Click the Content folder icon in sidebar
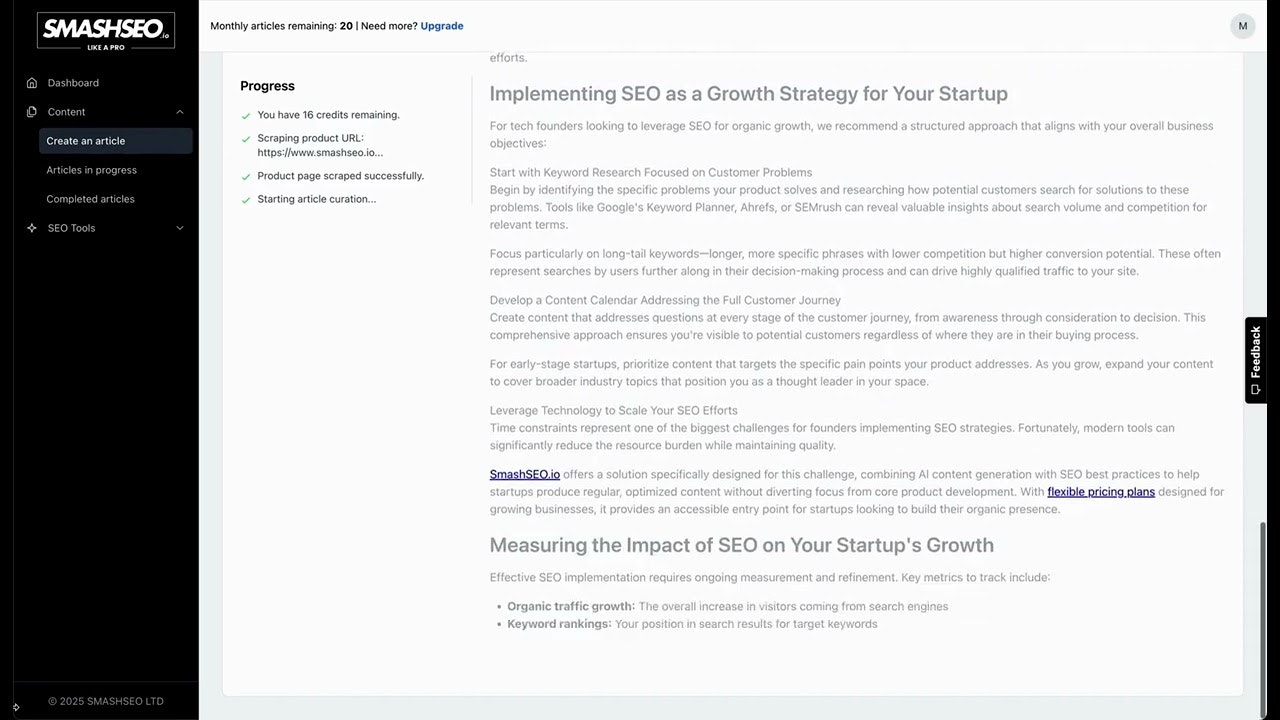1280x720 pixels. (x=32, y=112)
